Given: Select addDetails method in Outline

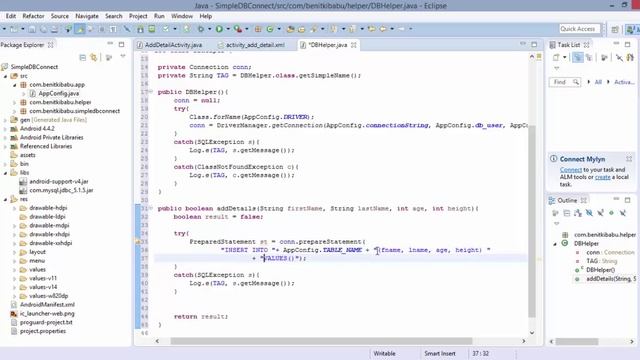Looking at the screenshot, I should click(x=611, y=279).
